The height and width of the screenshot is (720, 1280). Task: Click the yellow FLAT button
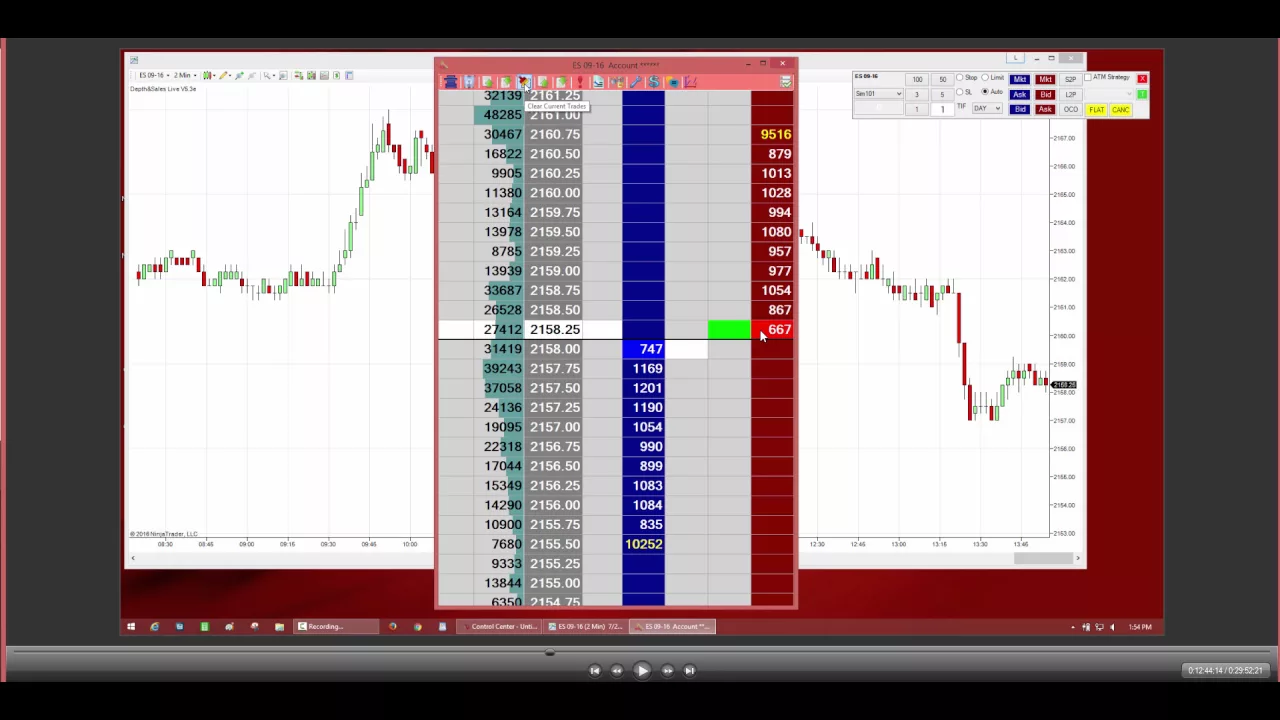tap(1096, 110)
